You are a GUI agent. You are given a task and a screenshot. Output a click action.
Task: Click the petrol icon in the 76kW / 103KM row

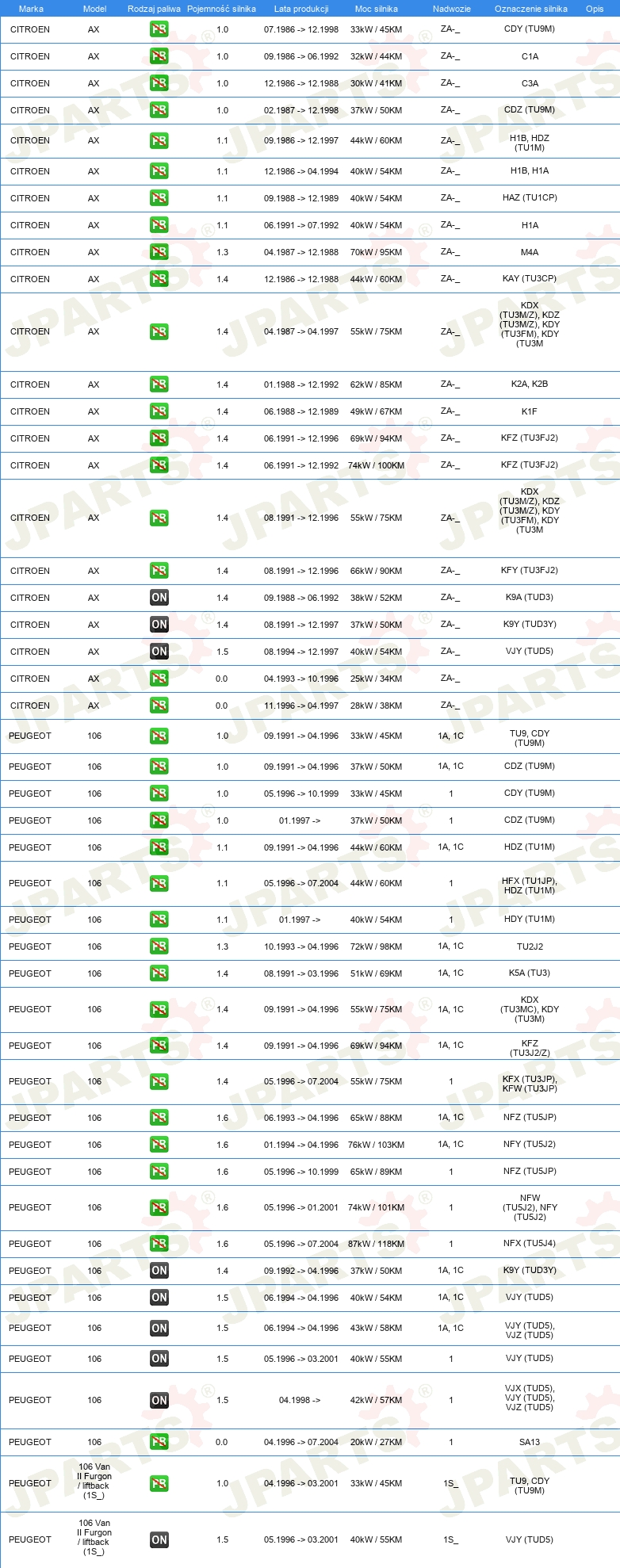click(x=159, y=1145)
